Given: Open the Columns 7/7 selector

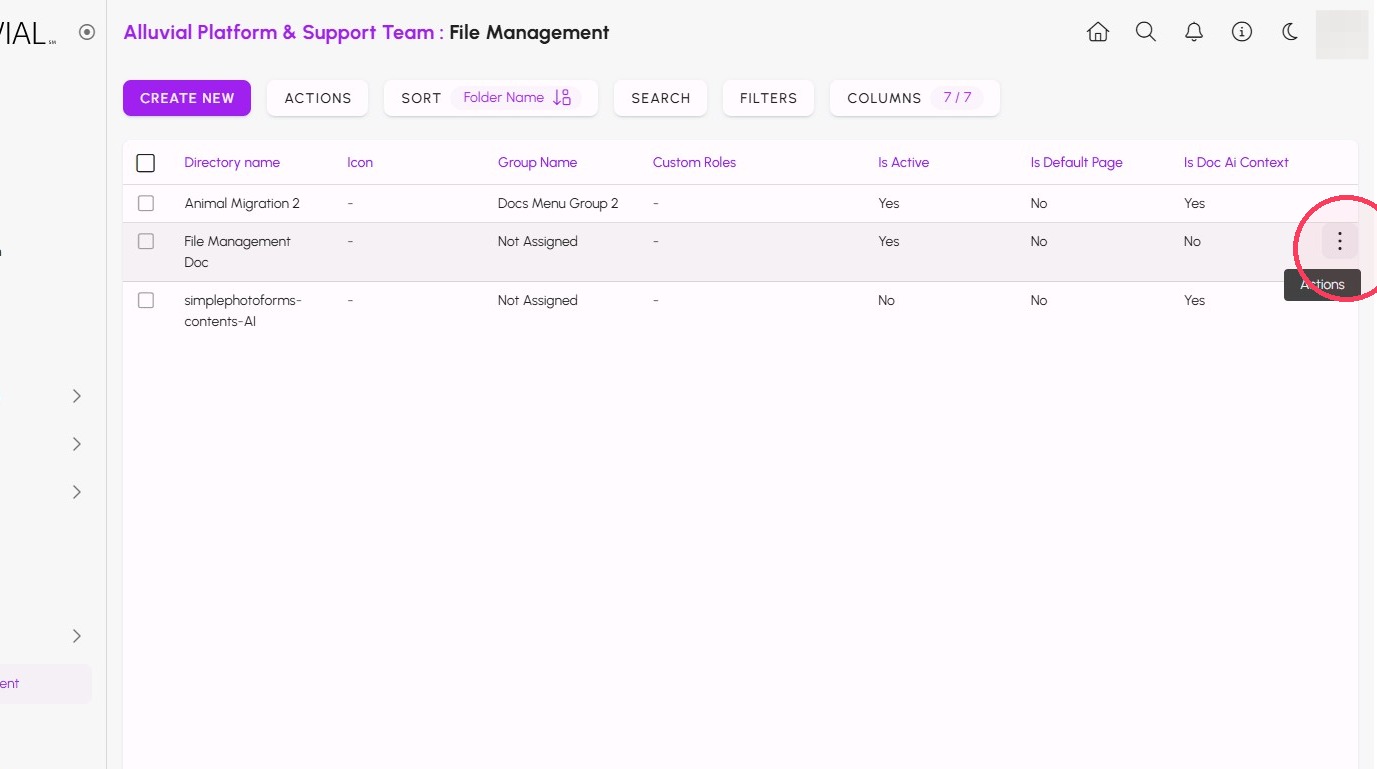Looking at the screenshot, I should coord(915,98).
